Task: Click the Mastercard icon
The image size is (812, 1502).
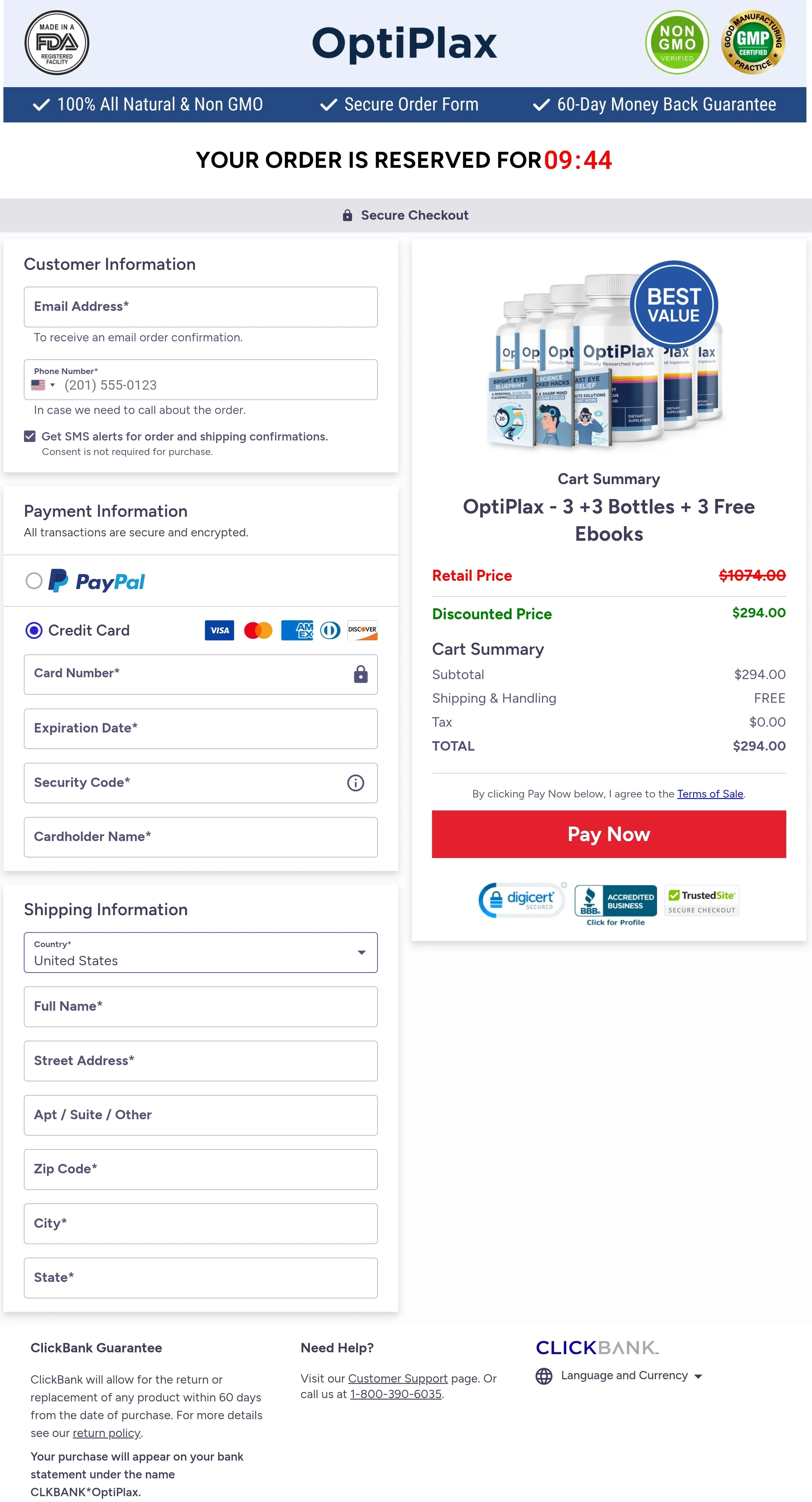Action: tap(258, 630)
